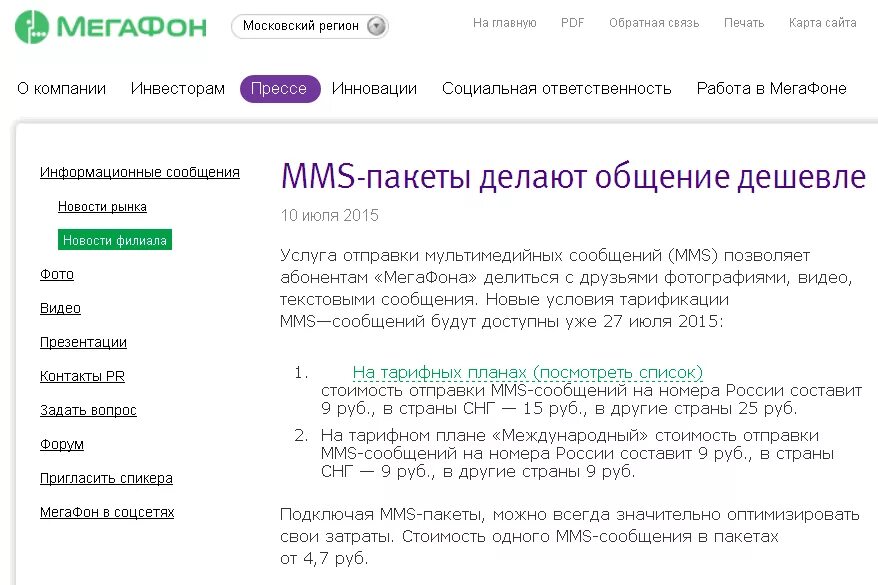Click text «На тарифном плане «Международный»»
Image resolution: width=878 pixels, height=585 pixels.
[484, 435]
